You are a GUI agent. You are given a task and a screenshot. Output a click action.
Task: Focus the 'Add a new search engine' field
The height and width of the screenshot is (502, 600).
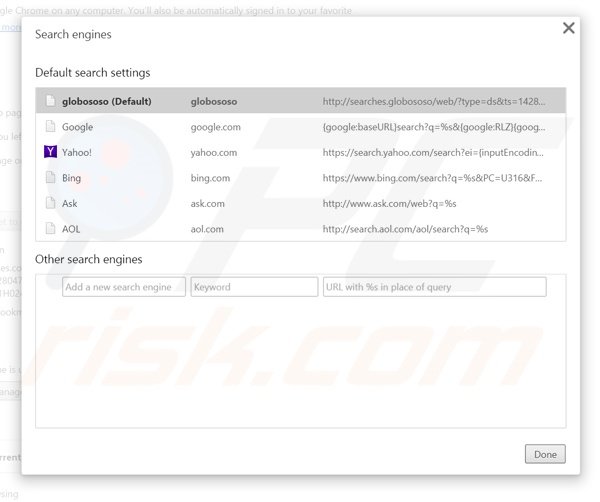pyautogui.click(x=123, y=287)
